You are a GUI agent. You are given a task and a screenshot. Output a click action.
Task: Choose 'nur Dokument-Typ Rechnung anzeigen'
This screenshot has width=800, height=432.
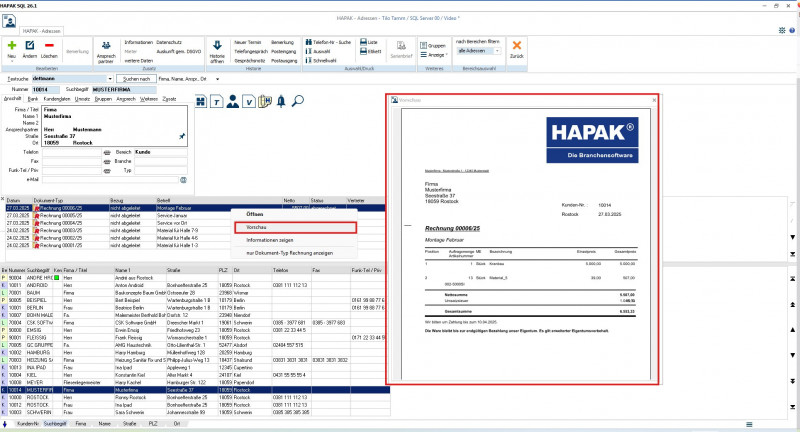(x=289, y=253)
